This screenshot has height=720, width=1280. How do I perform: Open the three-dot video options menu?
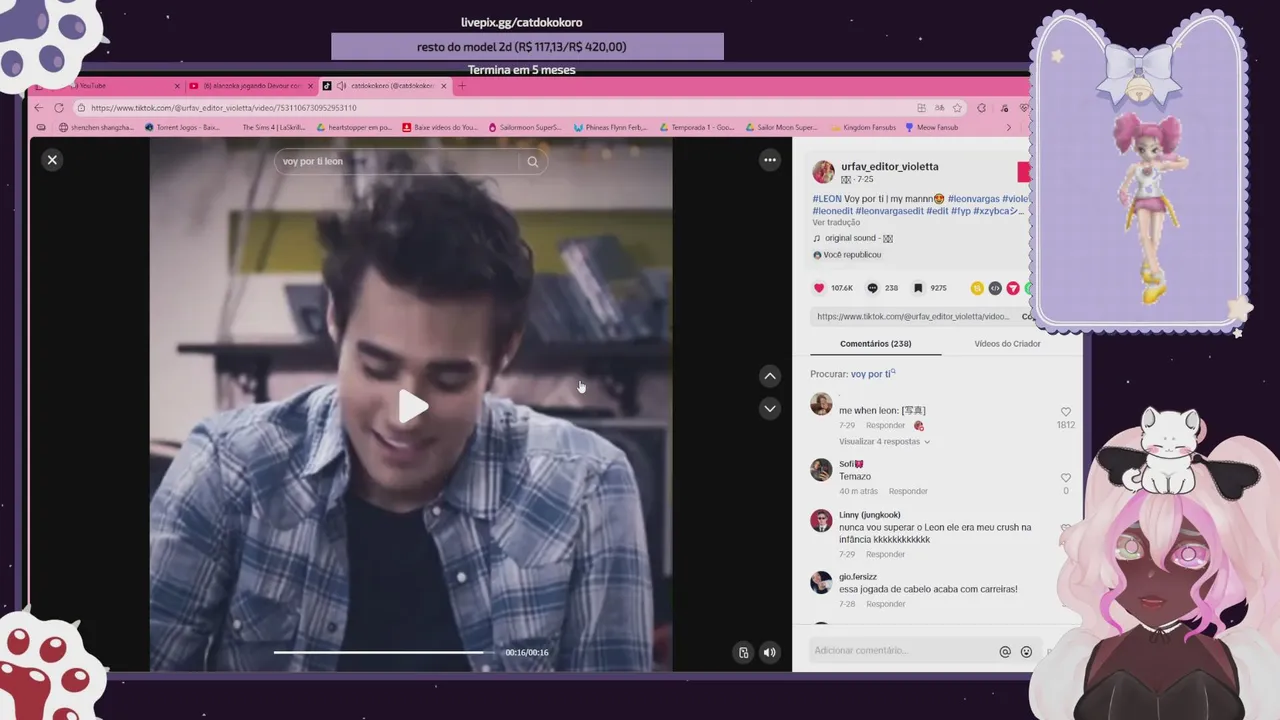[x=769, y=160]
